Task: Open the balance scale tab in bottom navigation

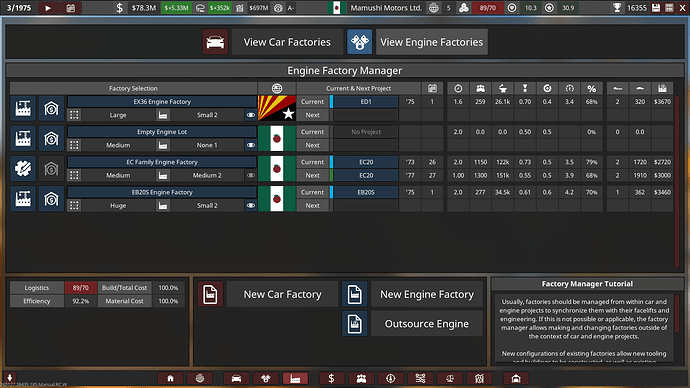Action: point(450,378)
